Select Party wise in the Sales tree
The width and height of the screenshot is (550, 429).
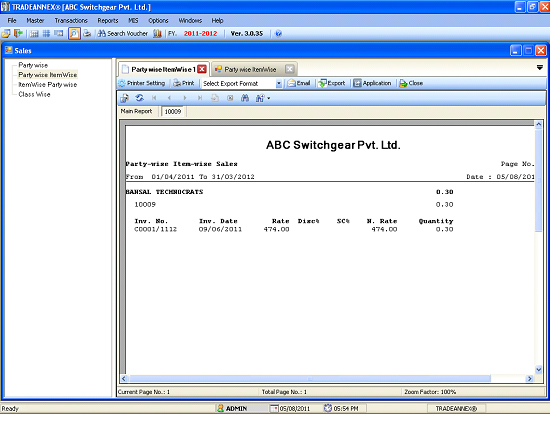(33, 65)
